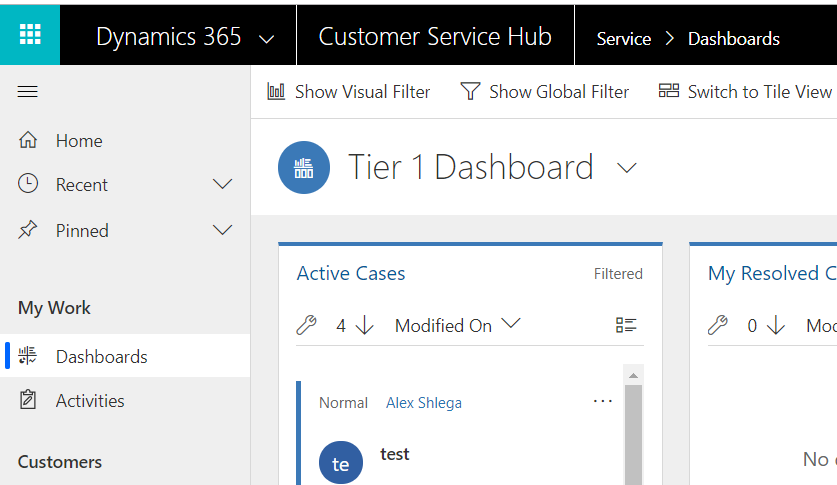
Task: Click the wrench icon in Active Cases
Action: (x=306, y=325)
